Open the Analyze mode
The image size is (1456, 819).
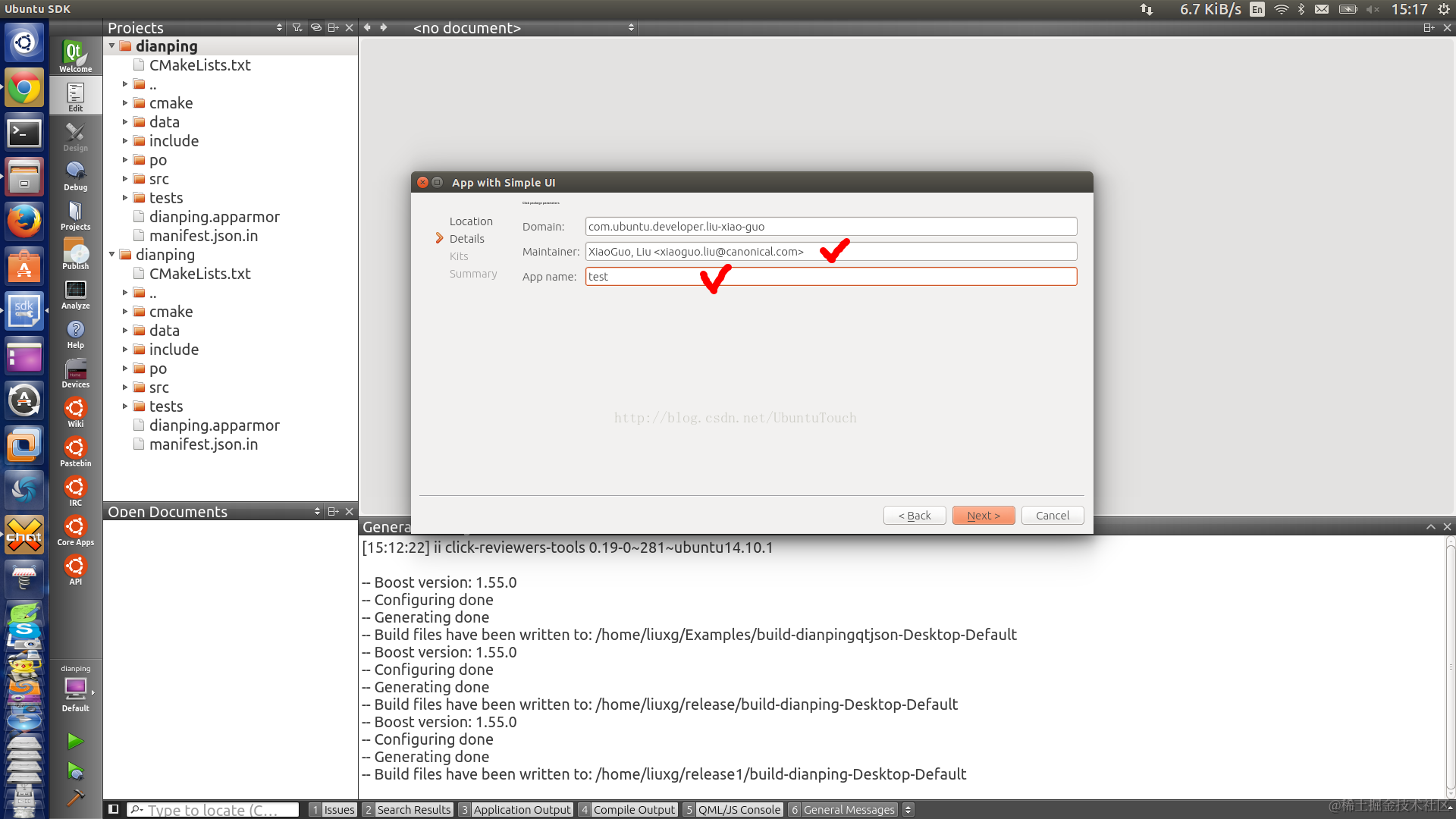click(75, 293)
